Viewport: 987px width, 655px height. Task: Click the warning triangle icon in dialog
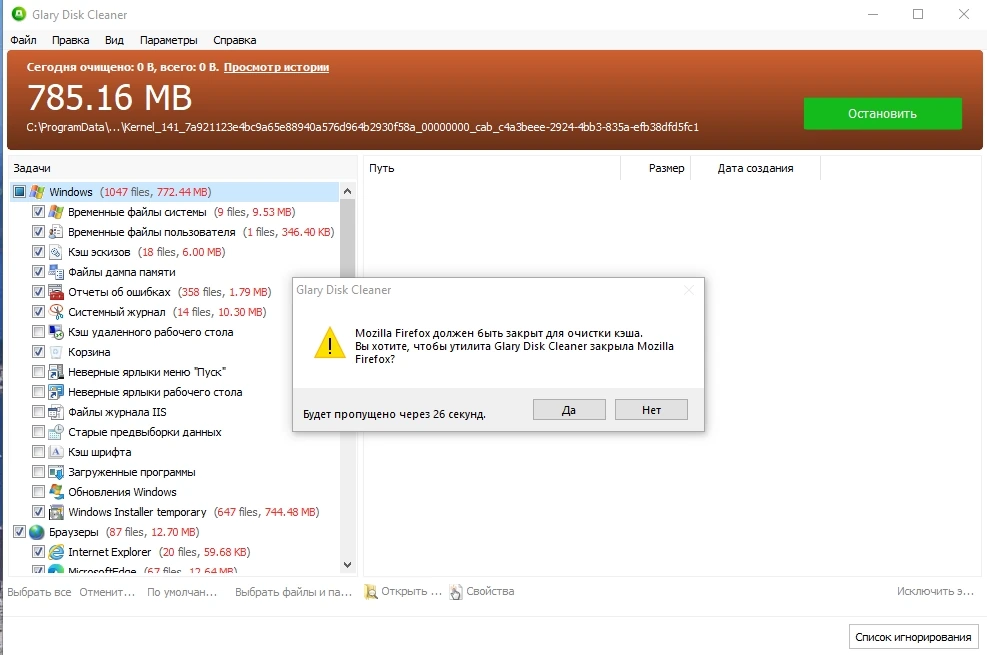pyautogui.click(x=330, y=344)
